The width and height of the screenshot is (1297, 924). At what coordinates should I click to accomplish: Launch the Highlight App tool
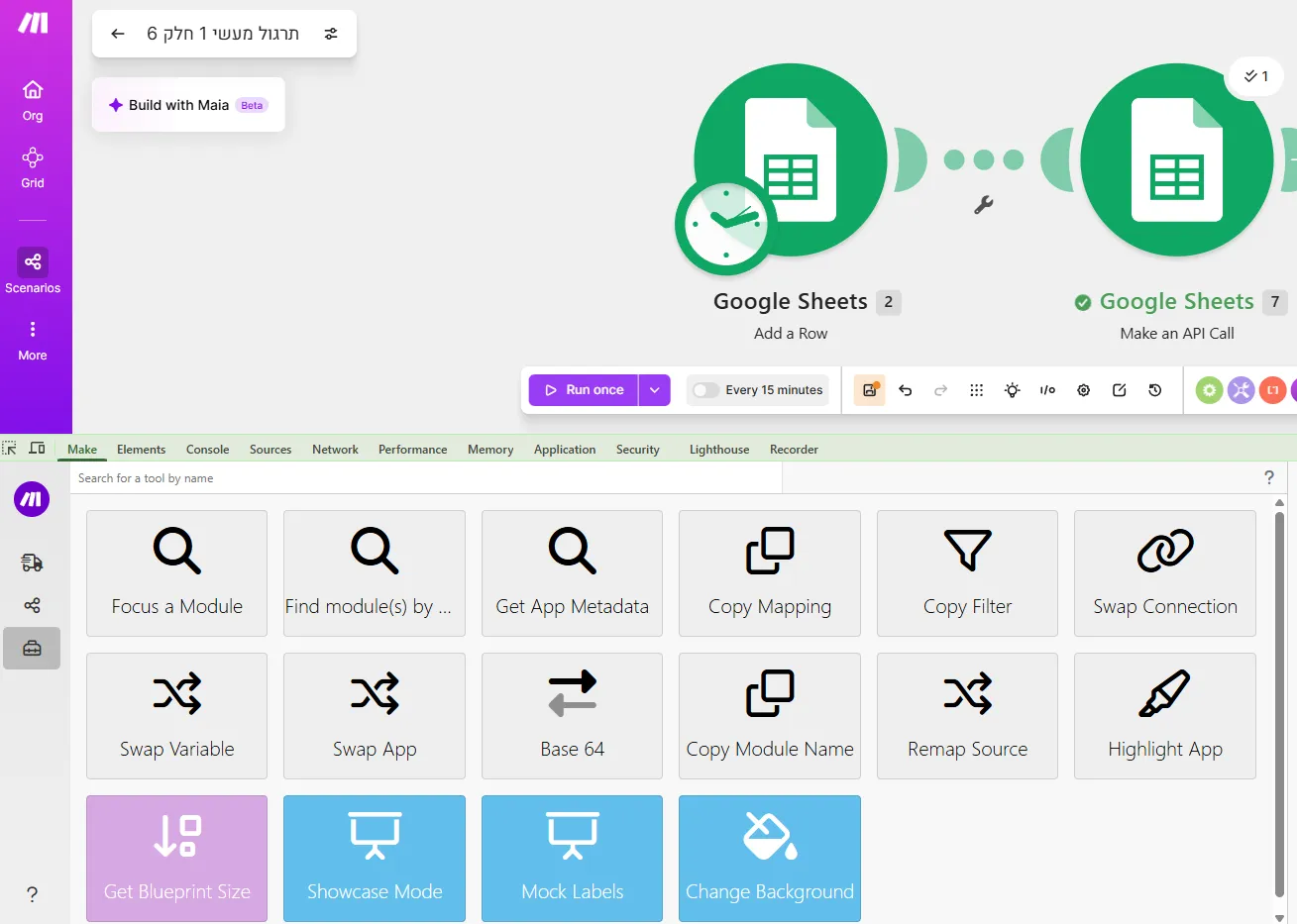point(1165,716)
